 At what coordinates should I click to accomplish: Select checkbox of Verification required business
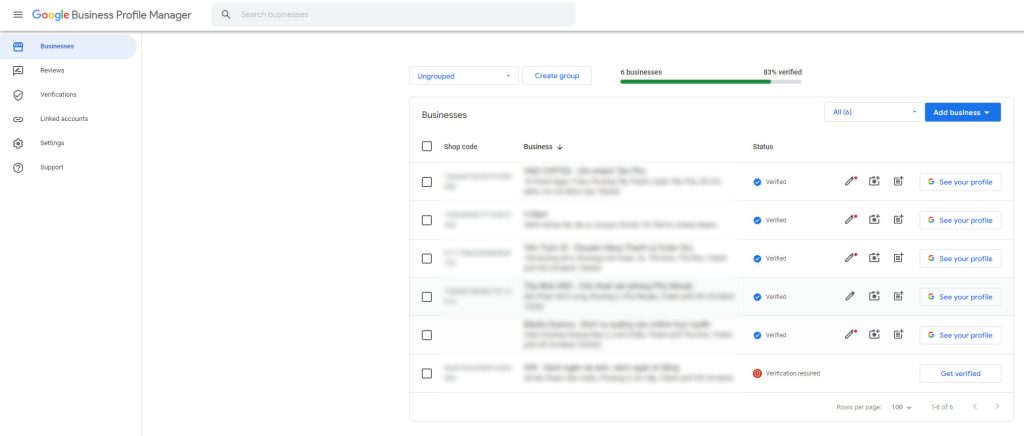(426, 373)
